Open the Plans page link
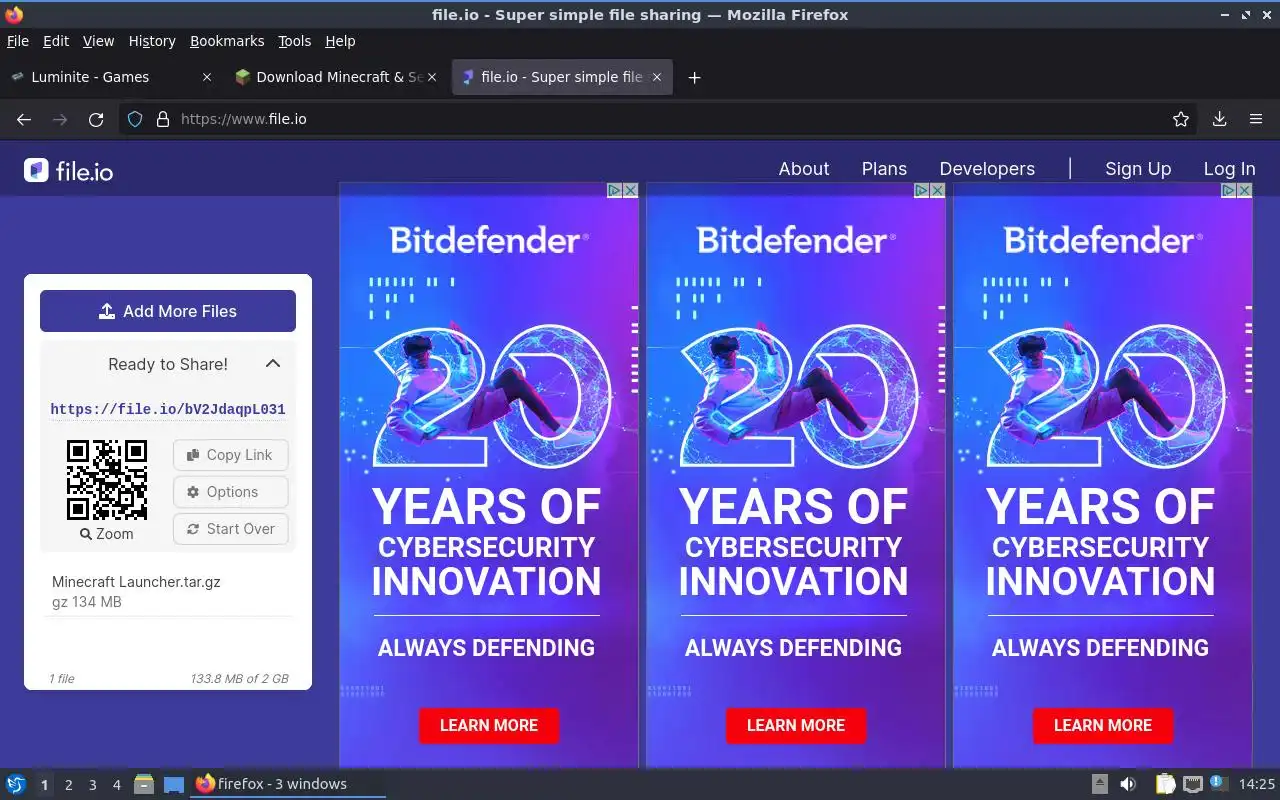Image resolution: width=1280 pixels, height=800 pixels. (x=884, y=169)
